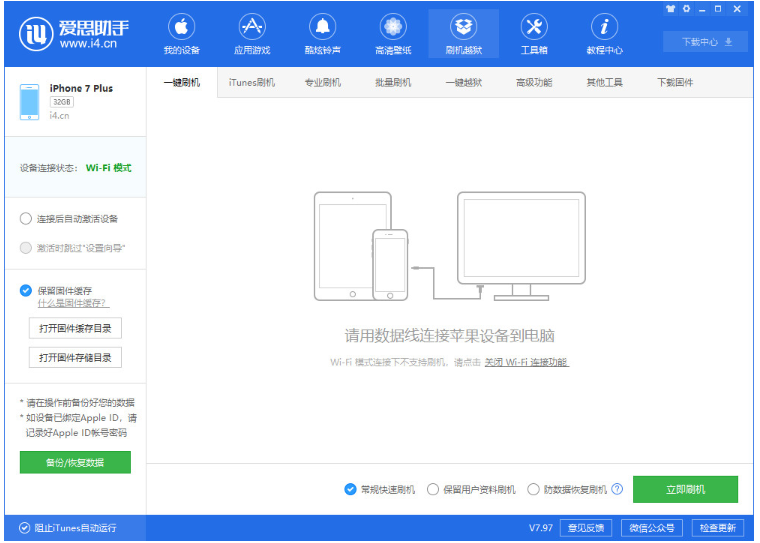Switch to iTunes刷机 tab
The width and height of the screenshot is (760, 543).
click(252, 82)
